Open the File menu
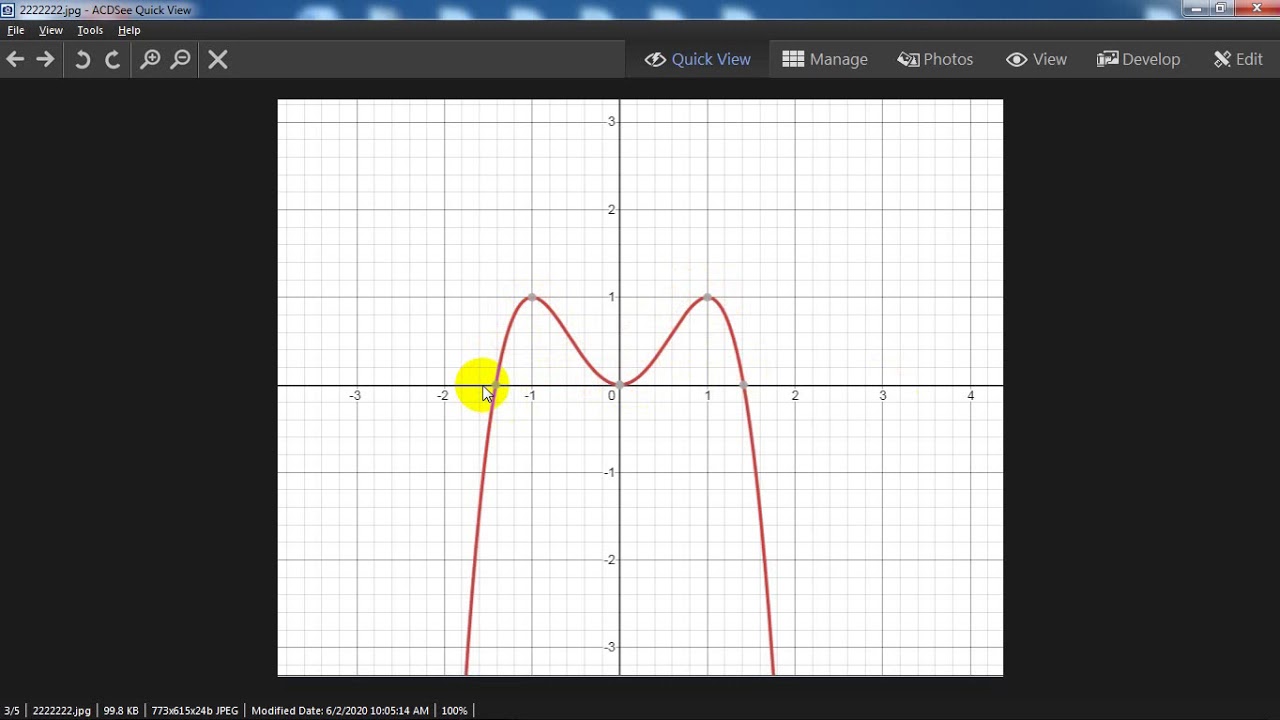Viewport: 1280px width, 720px height. pyautogui.click(x=16, y=30)
